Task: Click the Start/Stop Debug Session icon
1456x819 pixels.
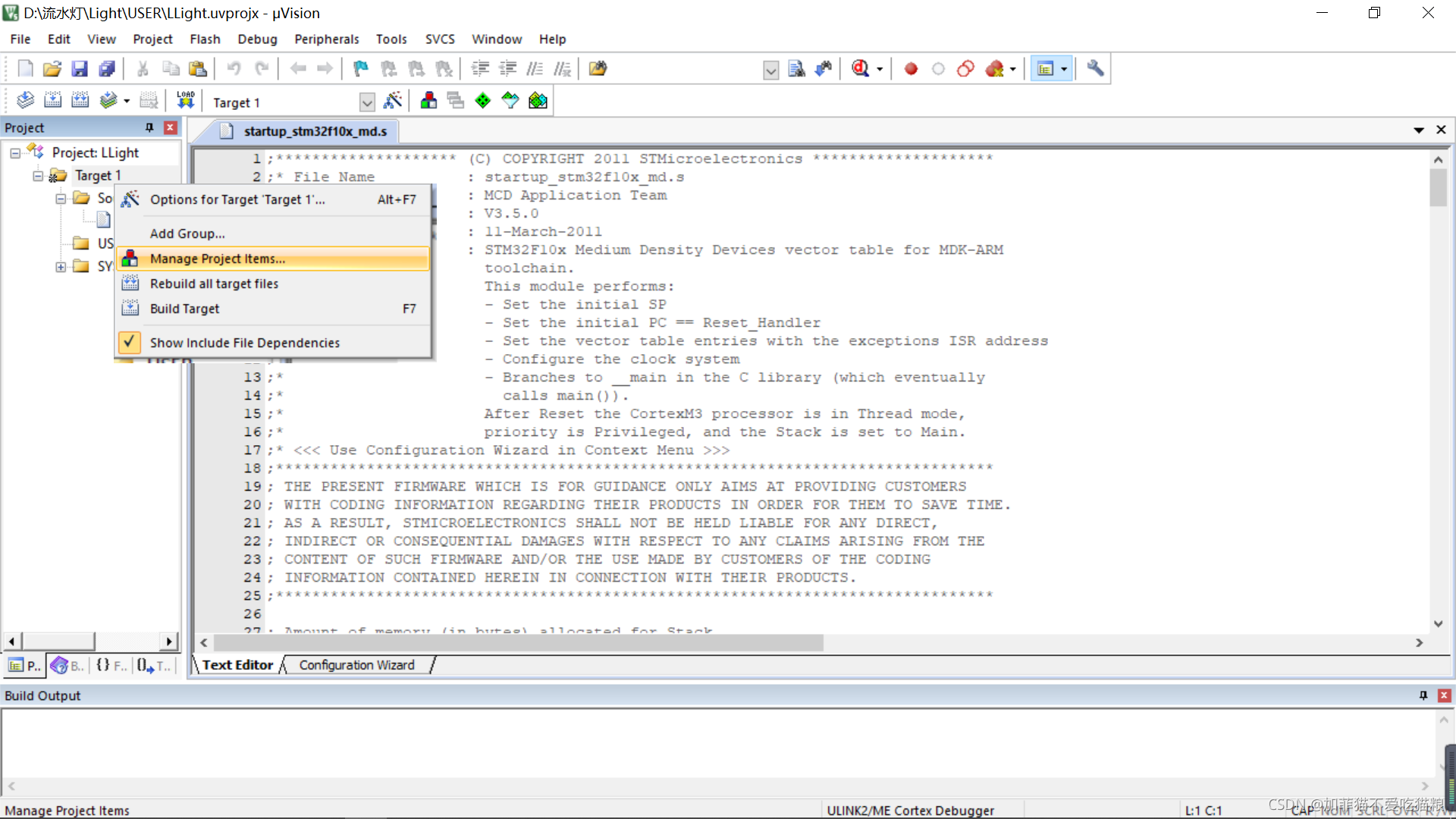Action: [860, 69]
